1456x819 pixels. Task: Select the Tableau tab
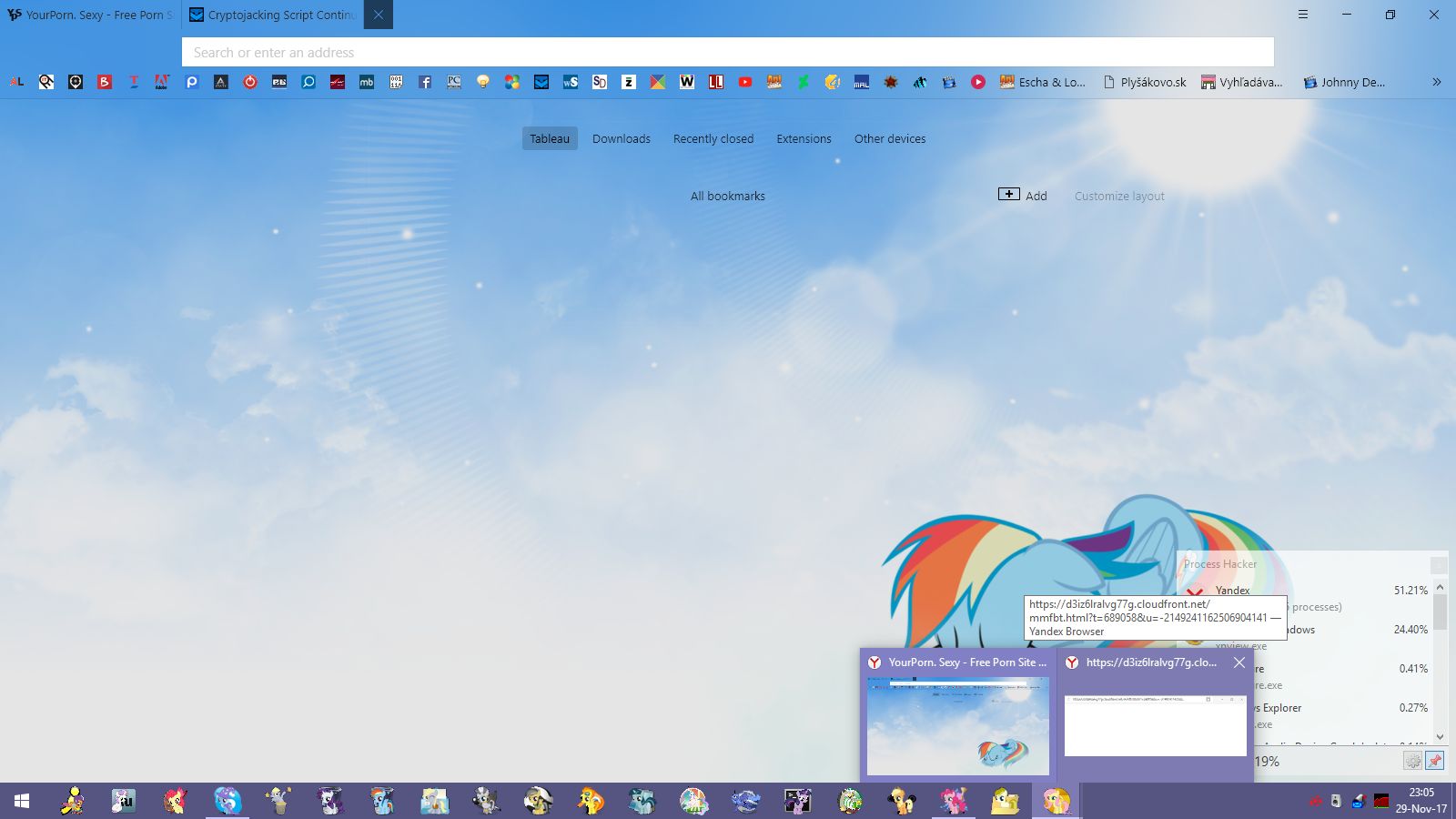pos(550,138)
